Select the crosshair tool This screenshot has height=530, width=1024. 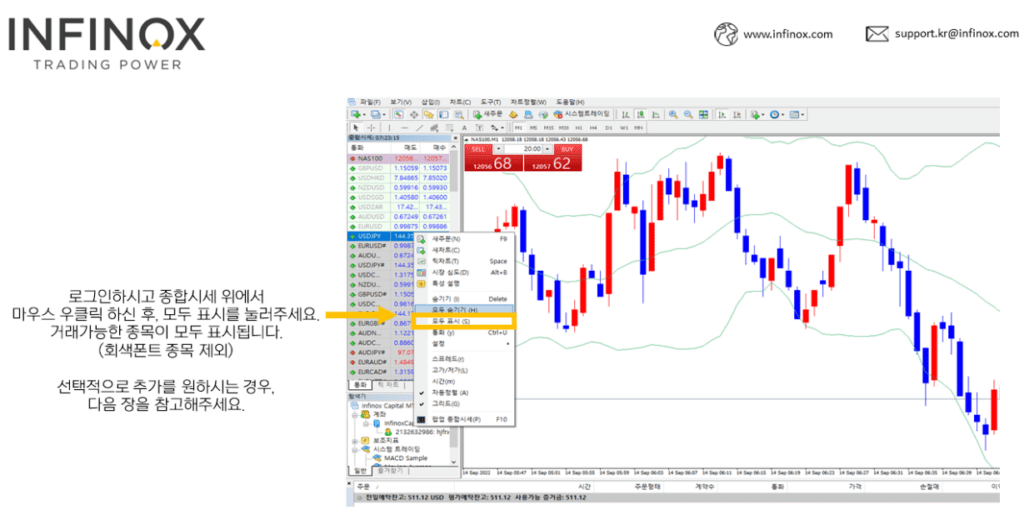[x=371, y=127]
